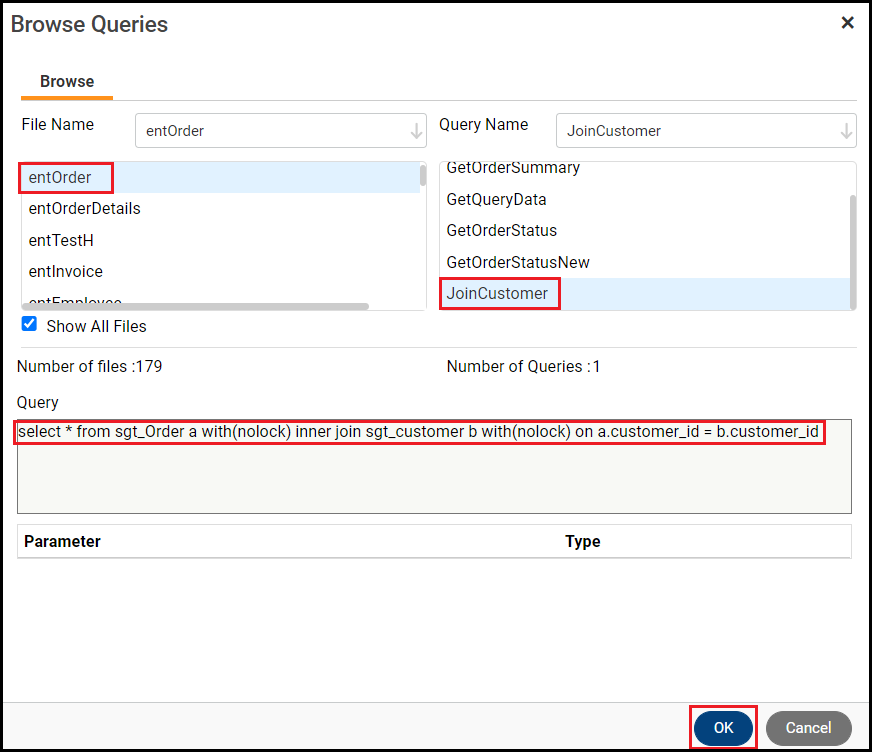The width and height of the screenshot is (872, 752).
Task: Confirm selection with the OK button
Action: 722,728
